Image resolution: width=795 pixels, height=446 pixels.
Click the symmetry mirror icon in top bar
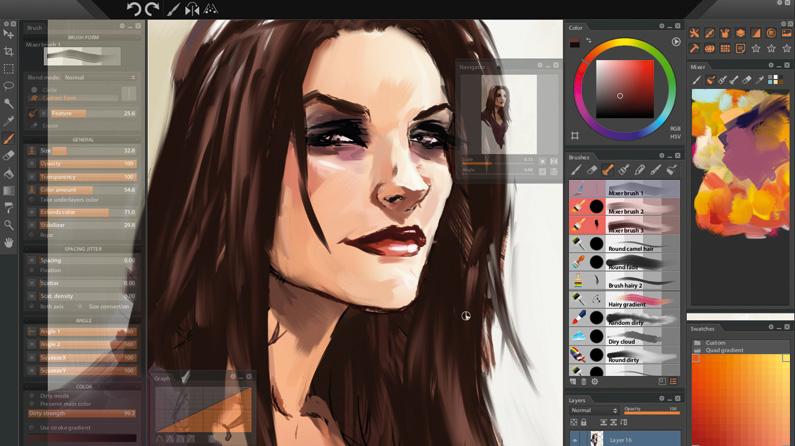pyautogui.click(x=192, y=9)
